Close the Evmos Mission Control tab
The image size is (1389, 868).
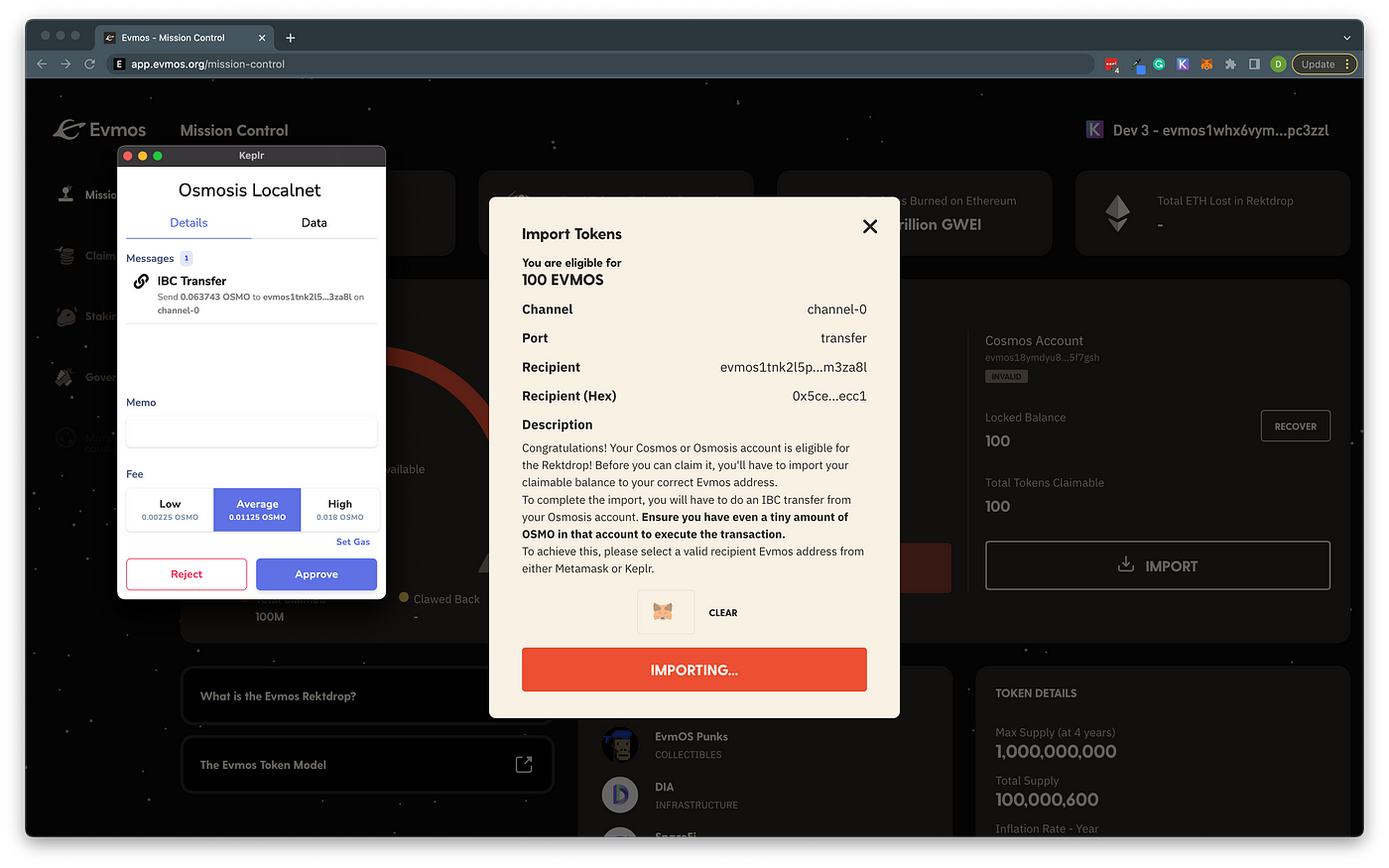click(x=262, y=38)
